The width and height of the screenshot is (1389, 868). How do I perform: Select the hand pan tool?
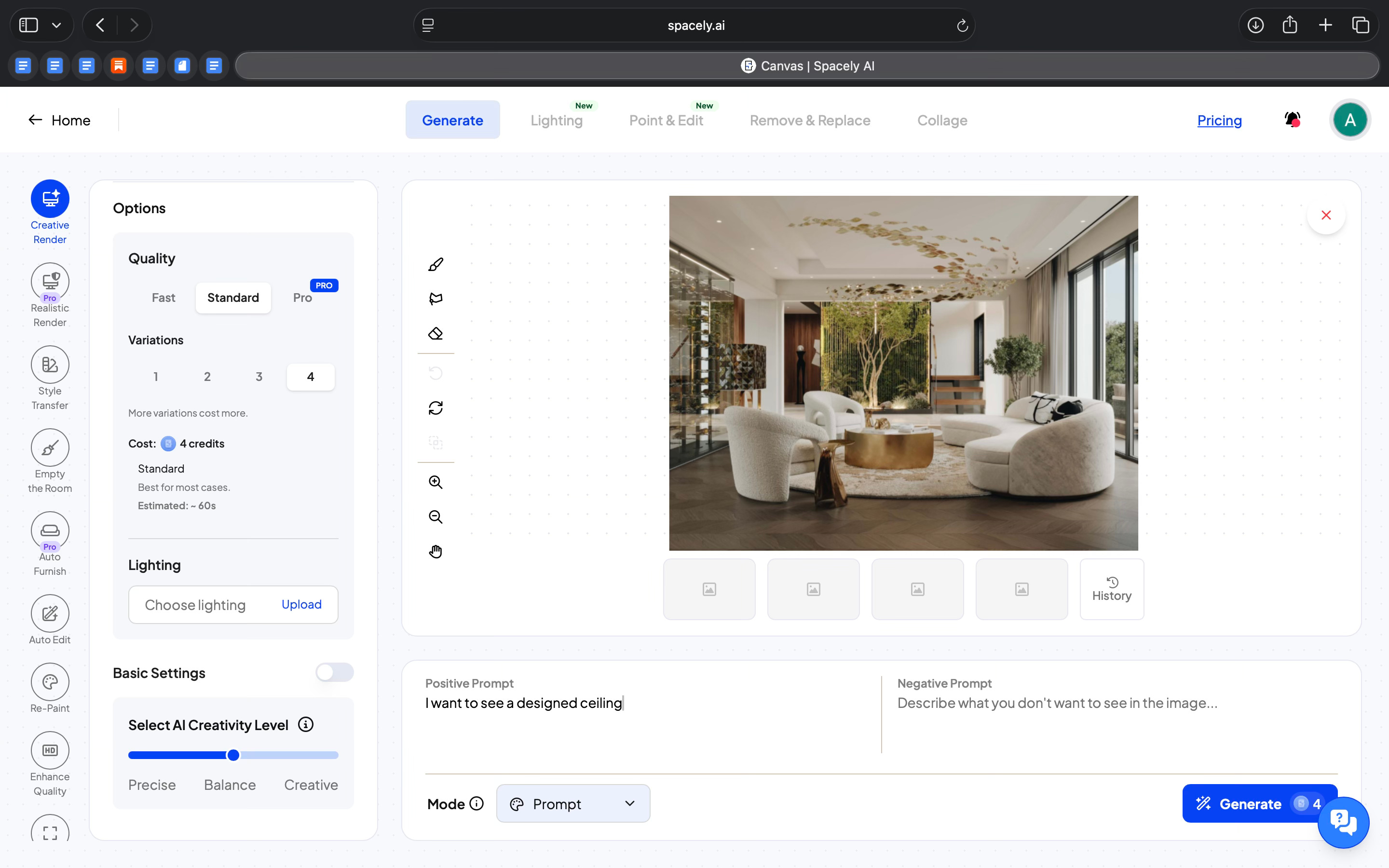click(x=436, y=552)
